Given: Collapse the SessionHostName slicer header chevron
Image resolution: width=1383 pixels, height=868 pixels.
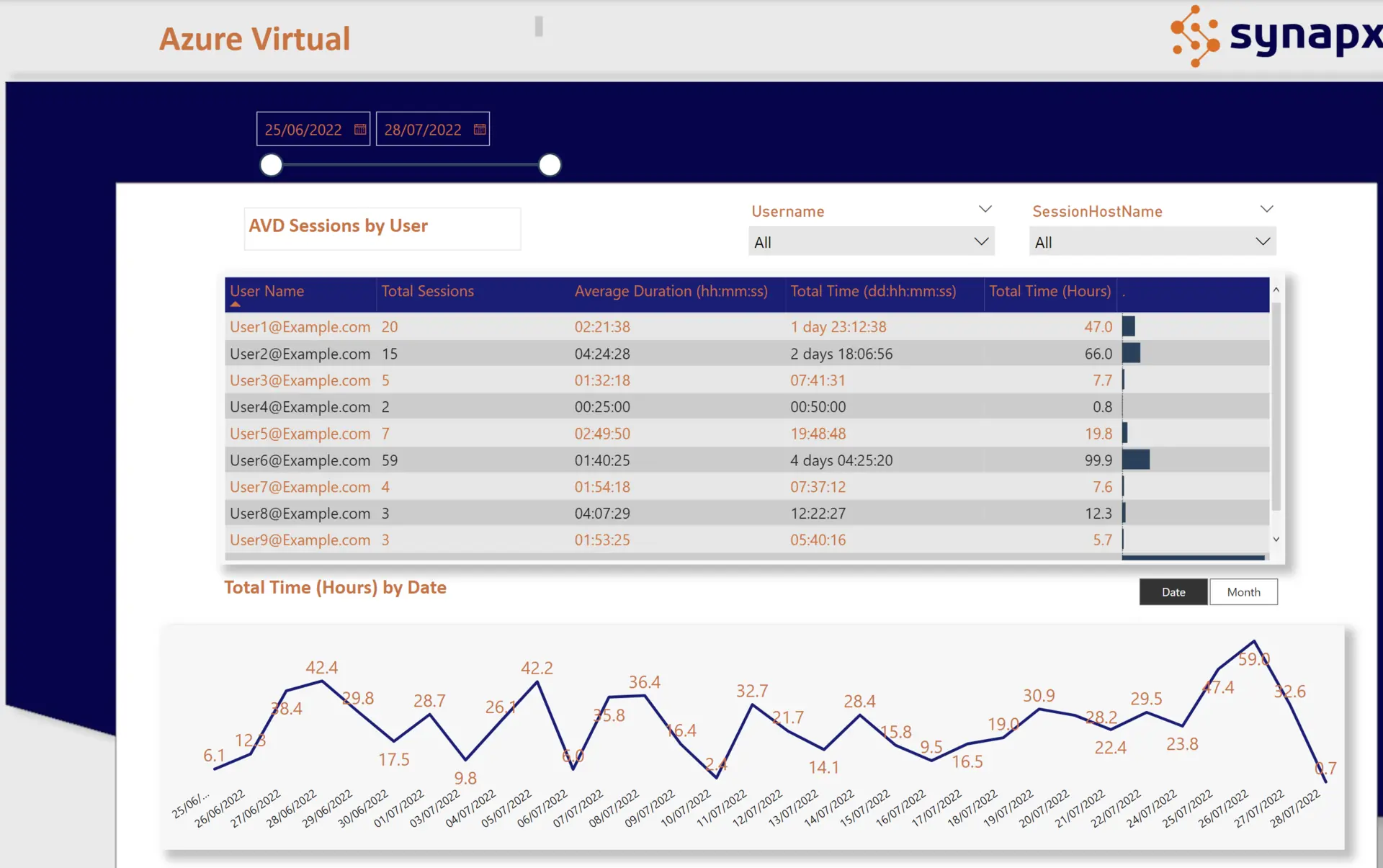Looking at the screenshot, I should 1266,210.
